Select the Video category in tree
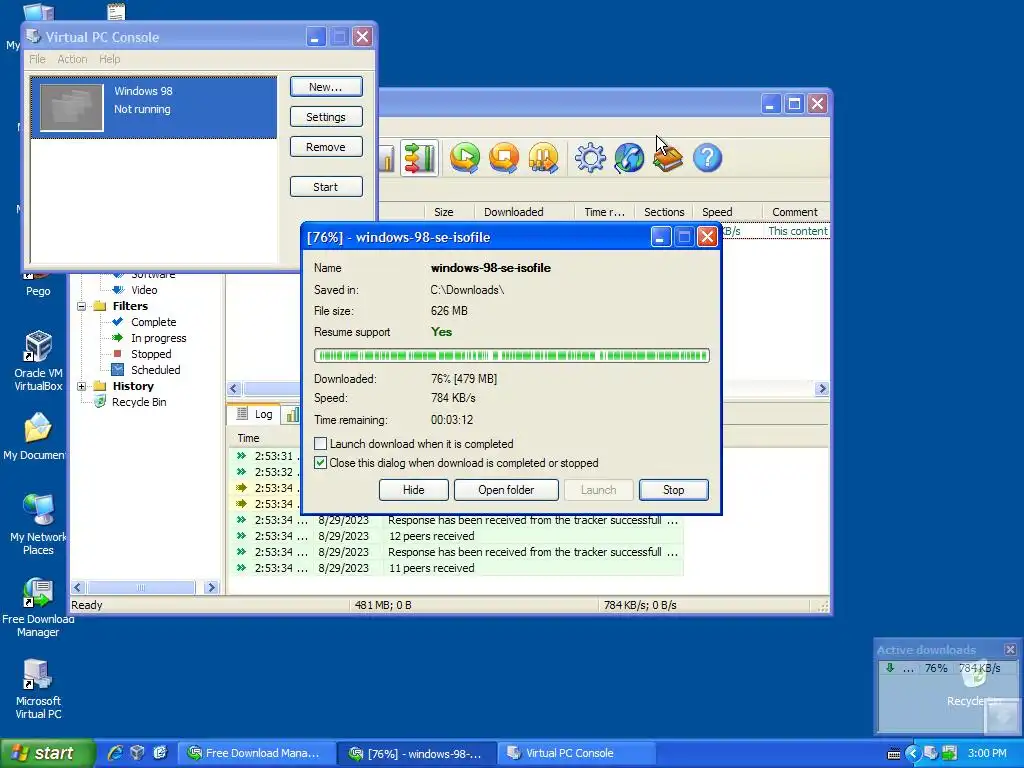1024x768 pixels. [144, 290]
